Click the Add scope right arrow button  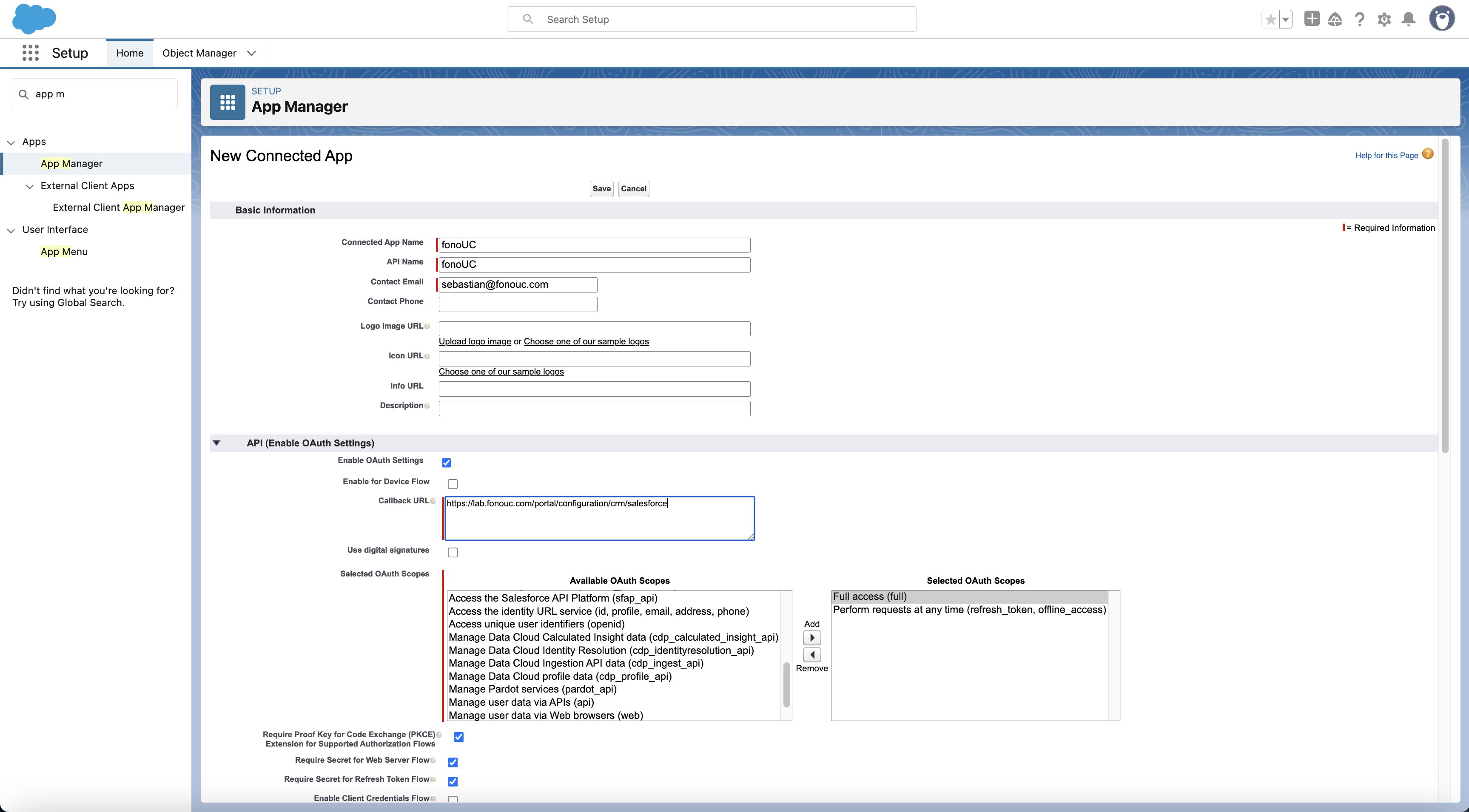click(811, 638)
